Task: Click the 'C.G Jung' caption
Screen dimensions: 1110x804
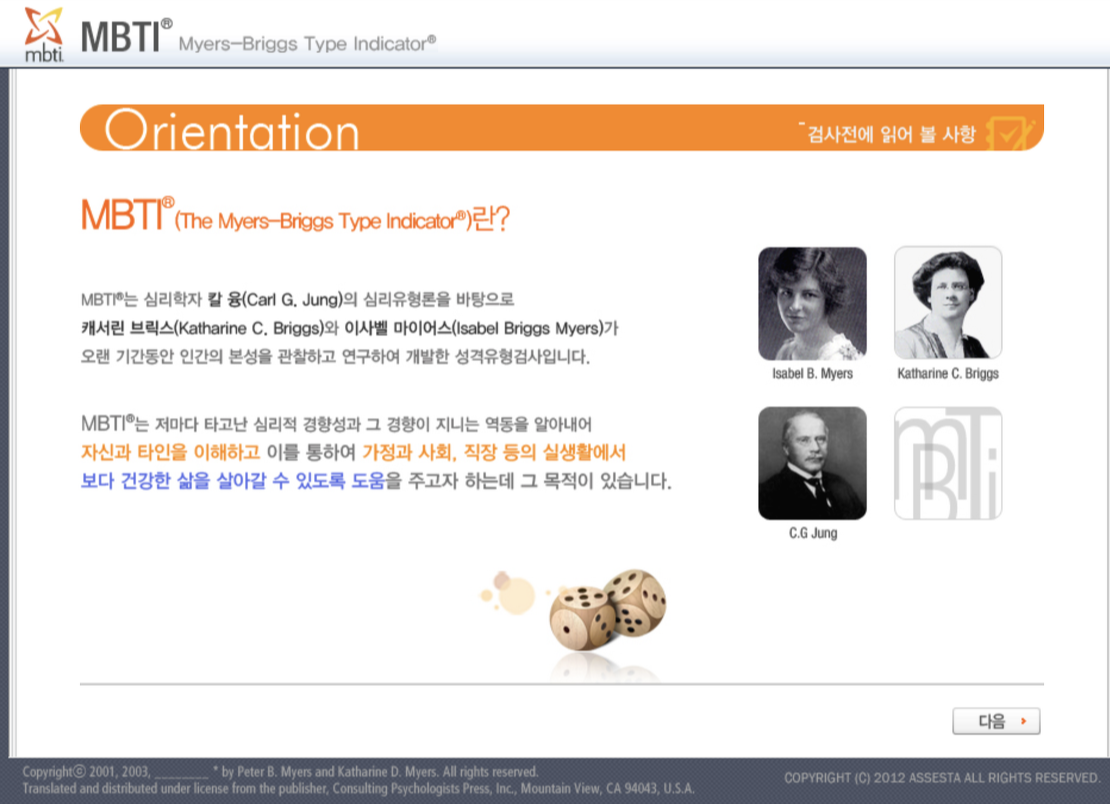Action: pyautogui.click(x=813, y=533)
